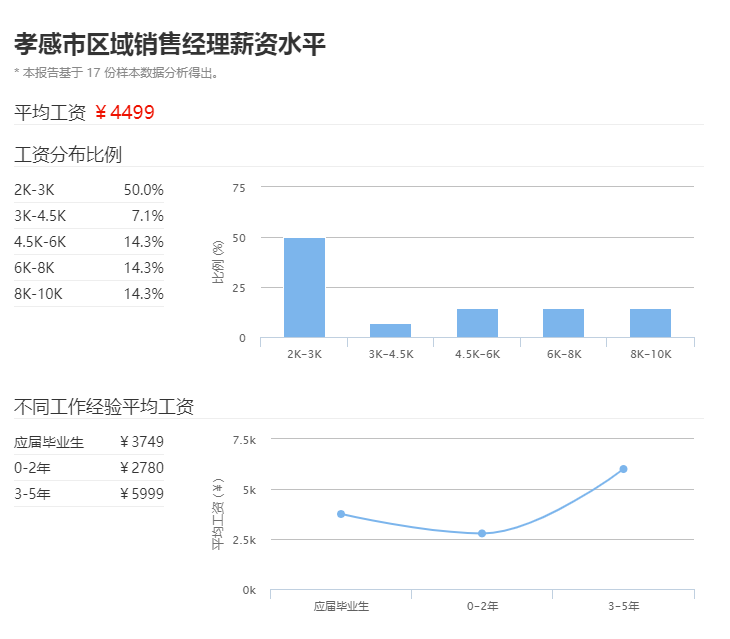Click the 50.0% value in the table
Screen dimensions: 730x639
(x=144, y=190)
